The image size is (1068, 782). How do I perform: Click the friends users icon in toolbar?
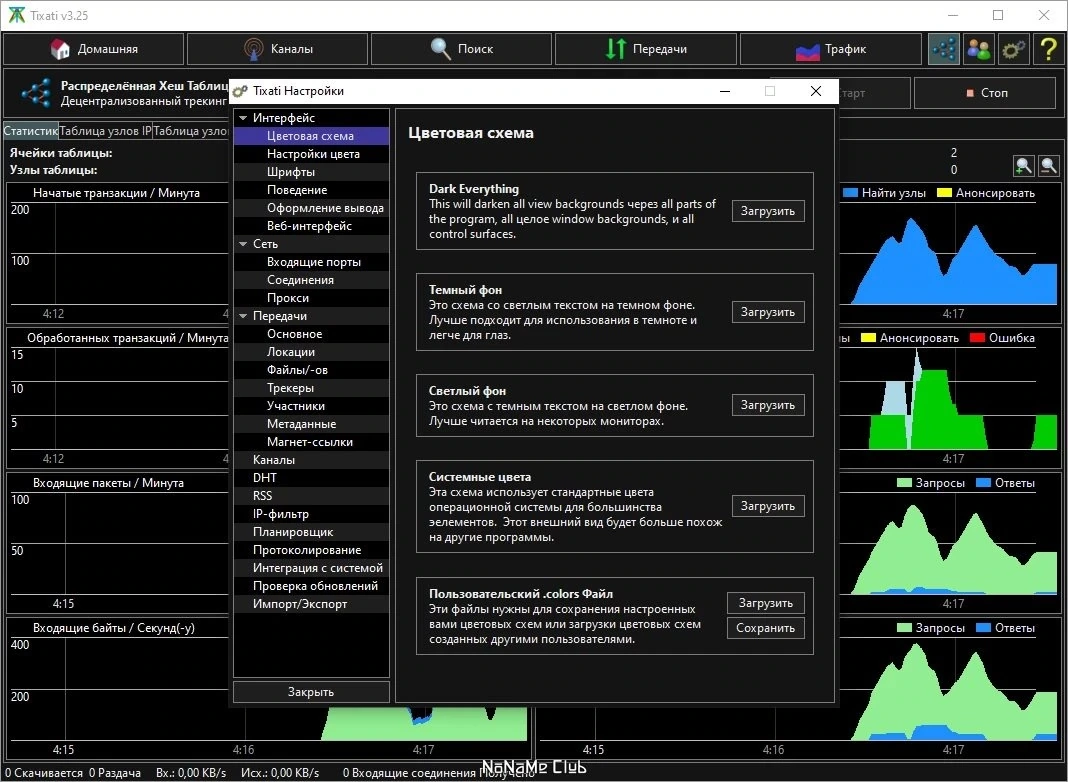[979, 49]
